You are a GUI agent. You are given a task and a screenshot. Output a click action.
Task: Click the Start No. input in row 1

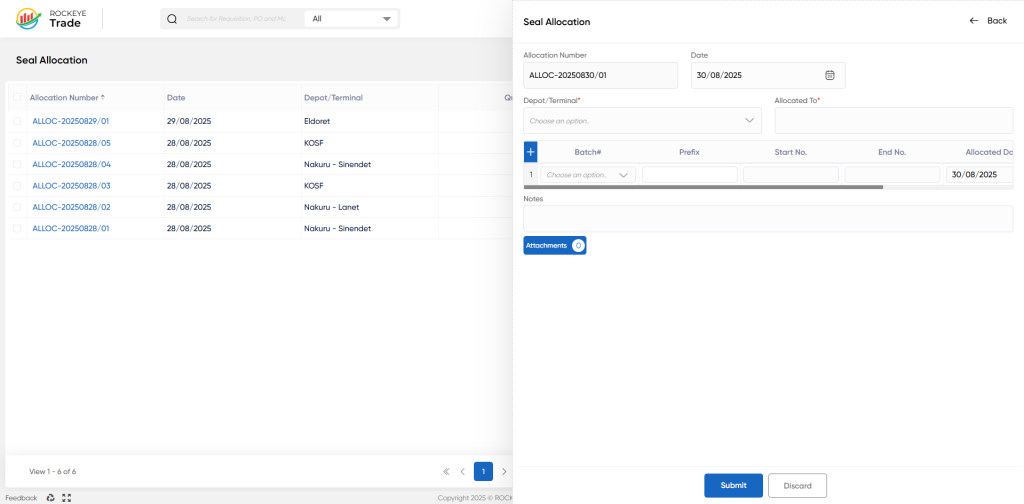point(791,175)
